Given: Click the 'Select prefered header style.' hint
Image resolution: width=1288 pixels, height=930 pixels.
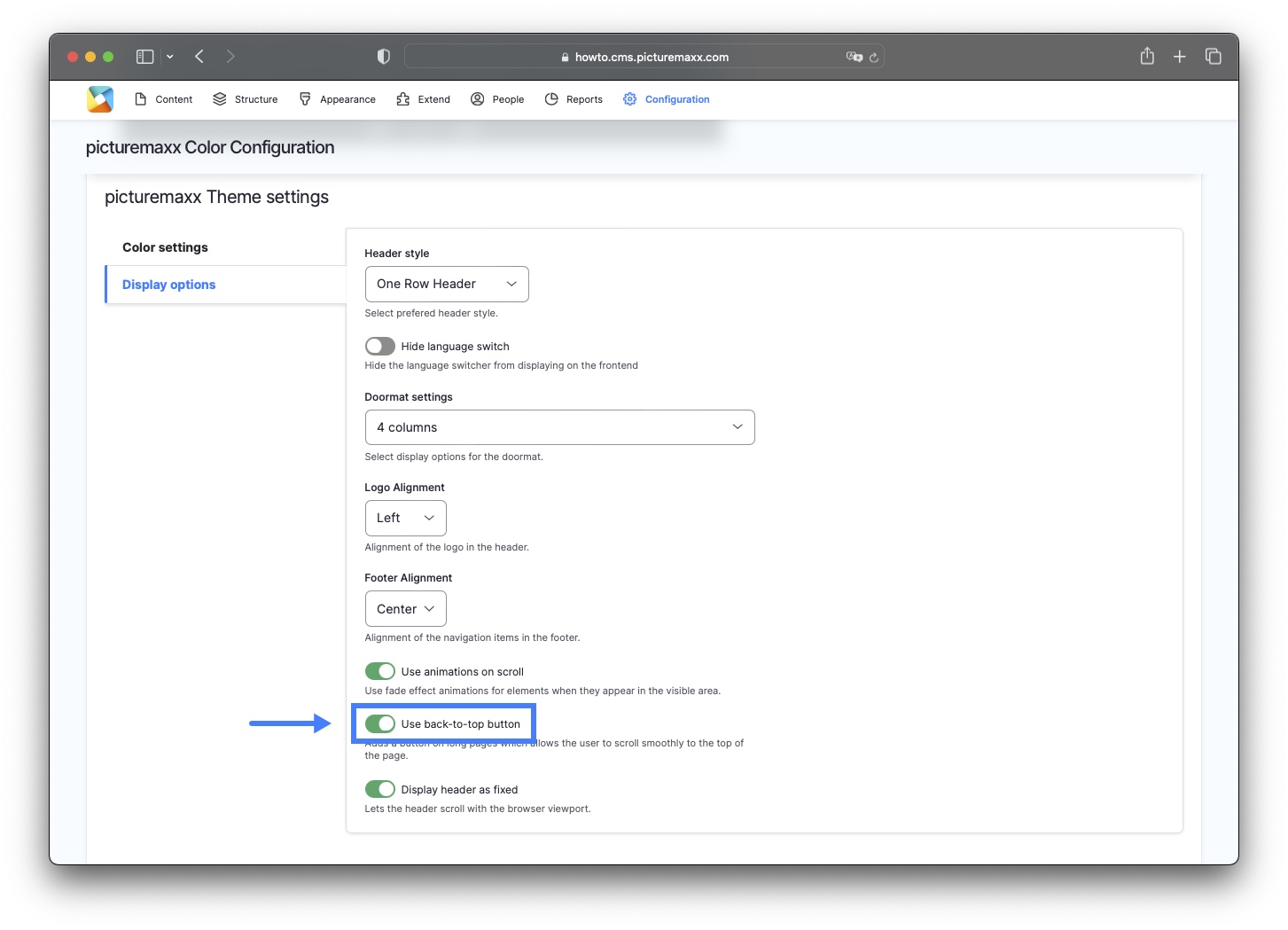Looking at the screenshot, I should coord(431,313).
